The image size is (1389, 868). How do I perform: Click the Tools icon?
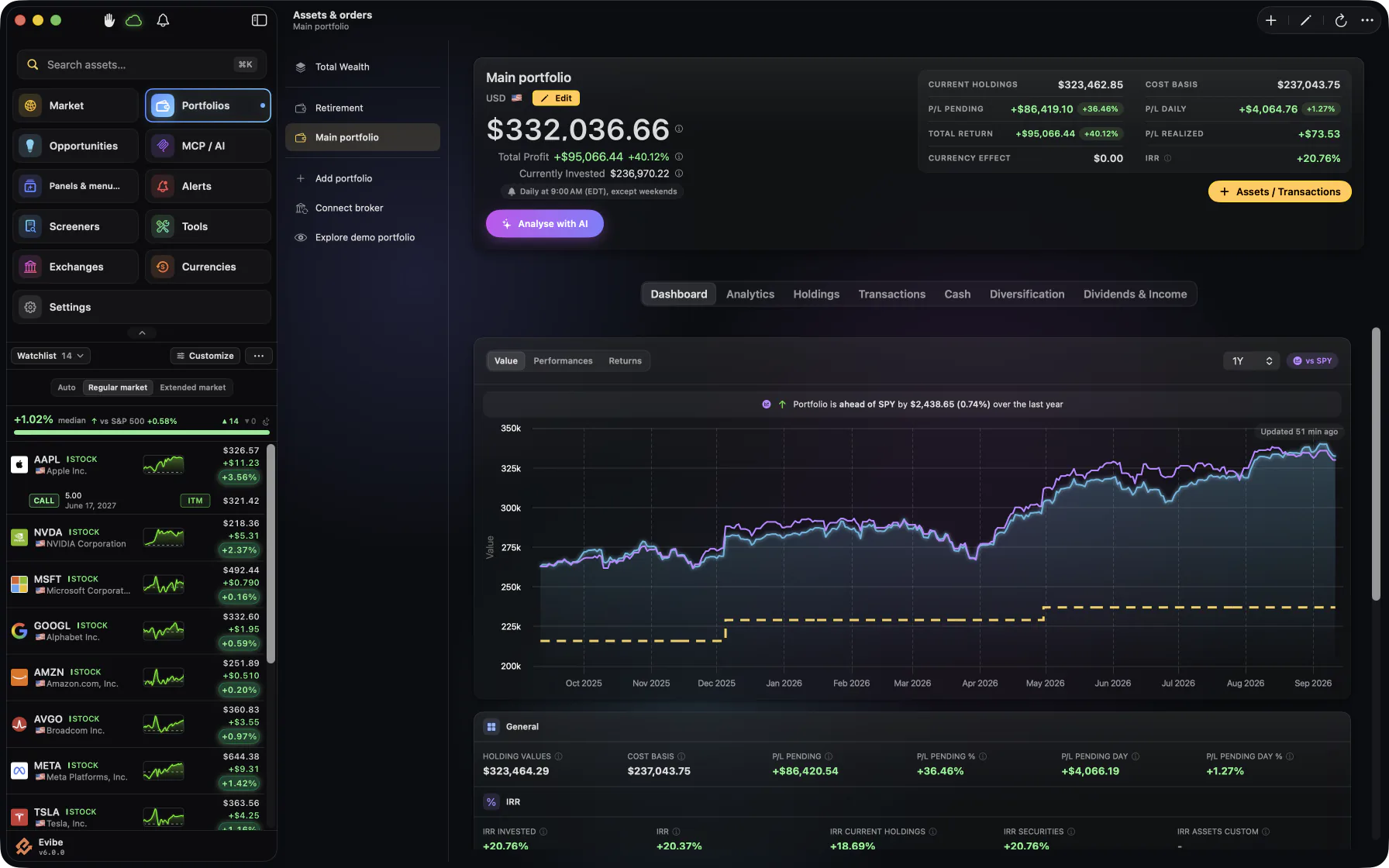point(163,226)
